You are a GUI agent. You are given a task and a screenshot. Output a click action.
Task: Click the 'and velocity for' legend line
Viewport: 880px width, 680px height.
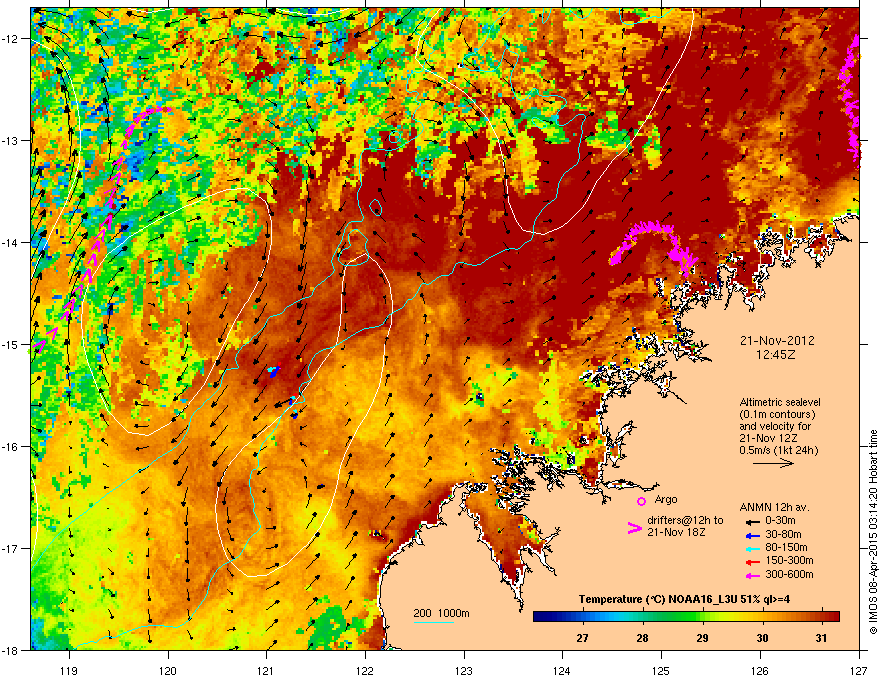[773, 426]
